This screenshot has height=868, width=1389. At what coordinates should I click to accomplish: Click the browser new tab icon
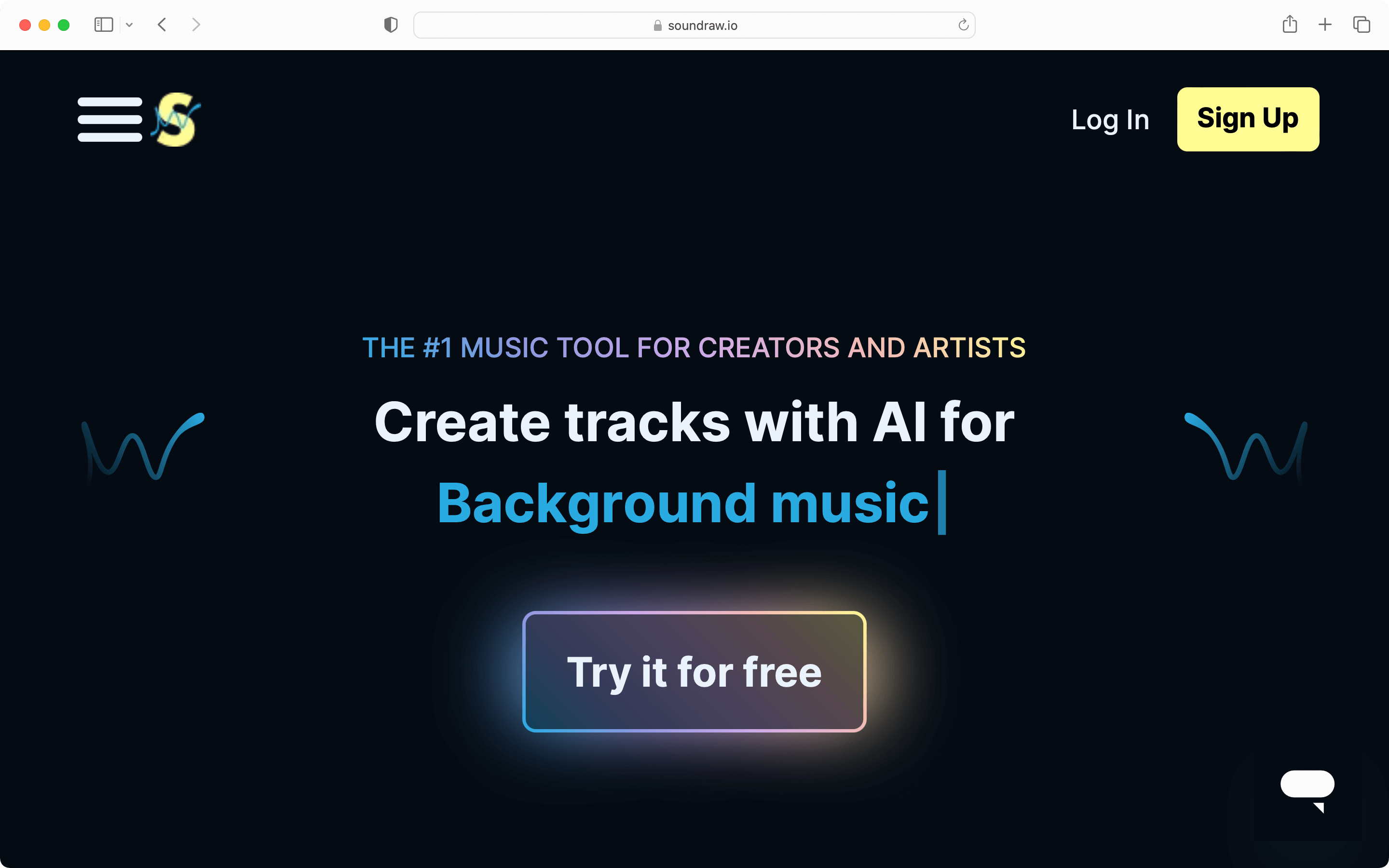click(1325, 24)
